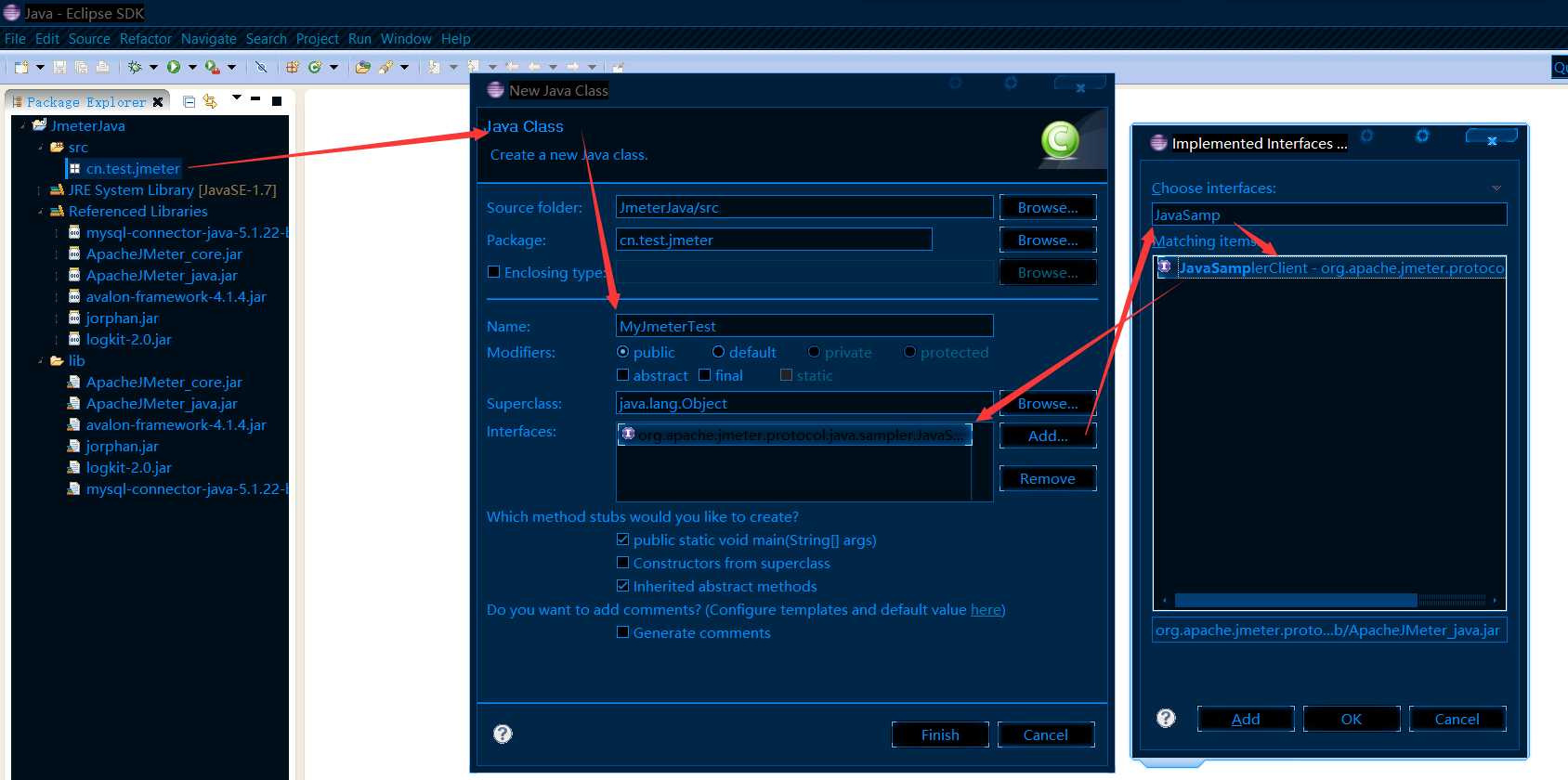
Task: Click Link with Editor icon
Action: coord(210,101)
